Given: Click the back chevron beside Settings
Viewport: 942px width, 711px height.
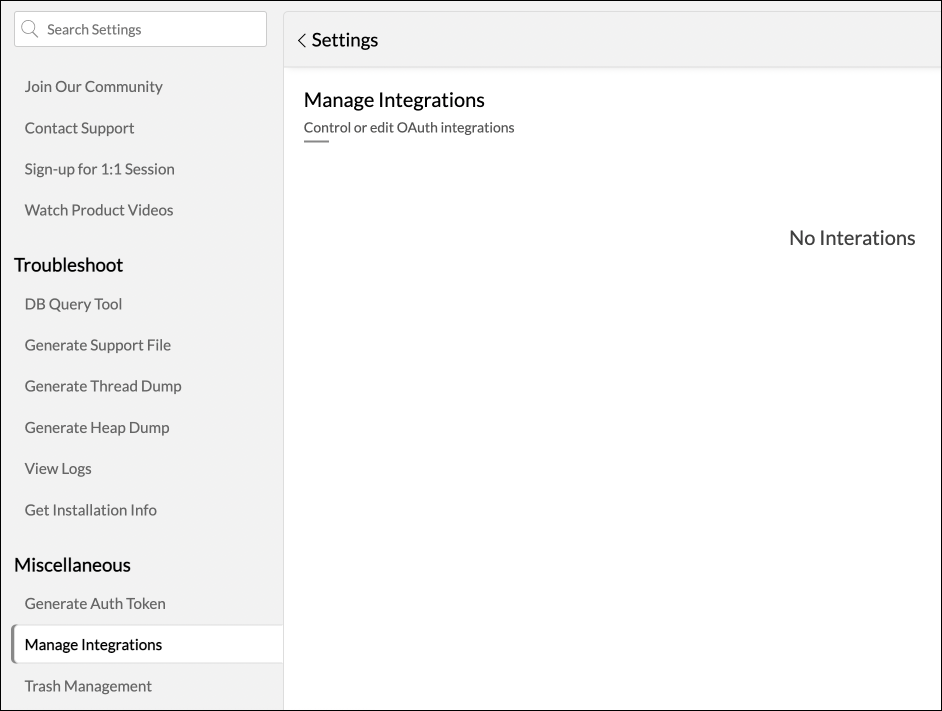Looking at the screenshot, I should [x=301, y=41].
